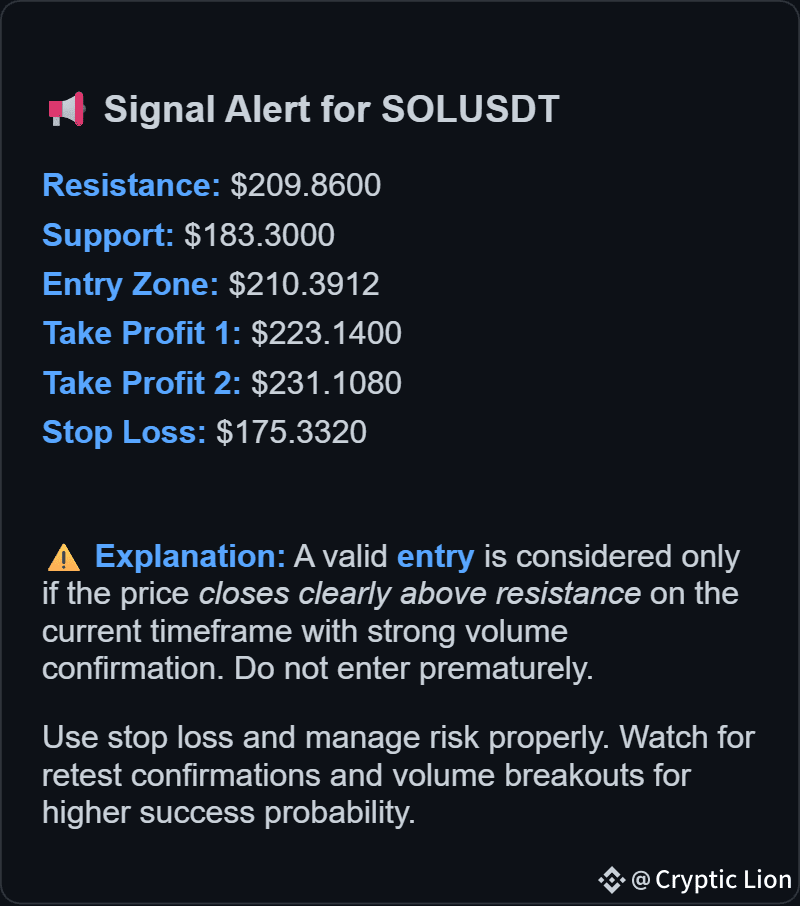The image size is (800, 906).
Task: Click the Entry Zone label
Action: 131,284
